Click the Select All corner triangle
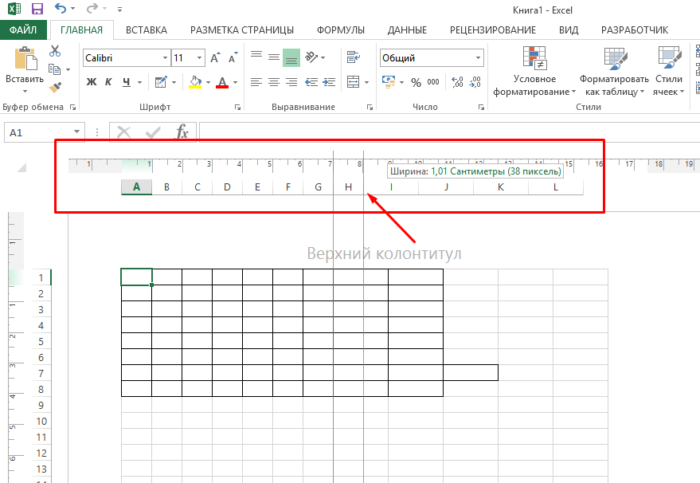The height and width of the screenshot is (483, 700). tap(22, 167)
